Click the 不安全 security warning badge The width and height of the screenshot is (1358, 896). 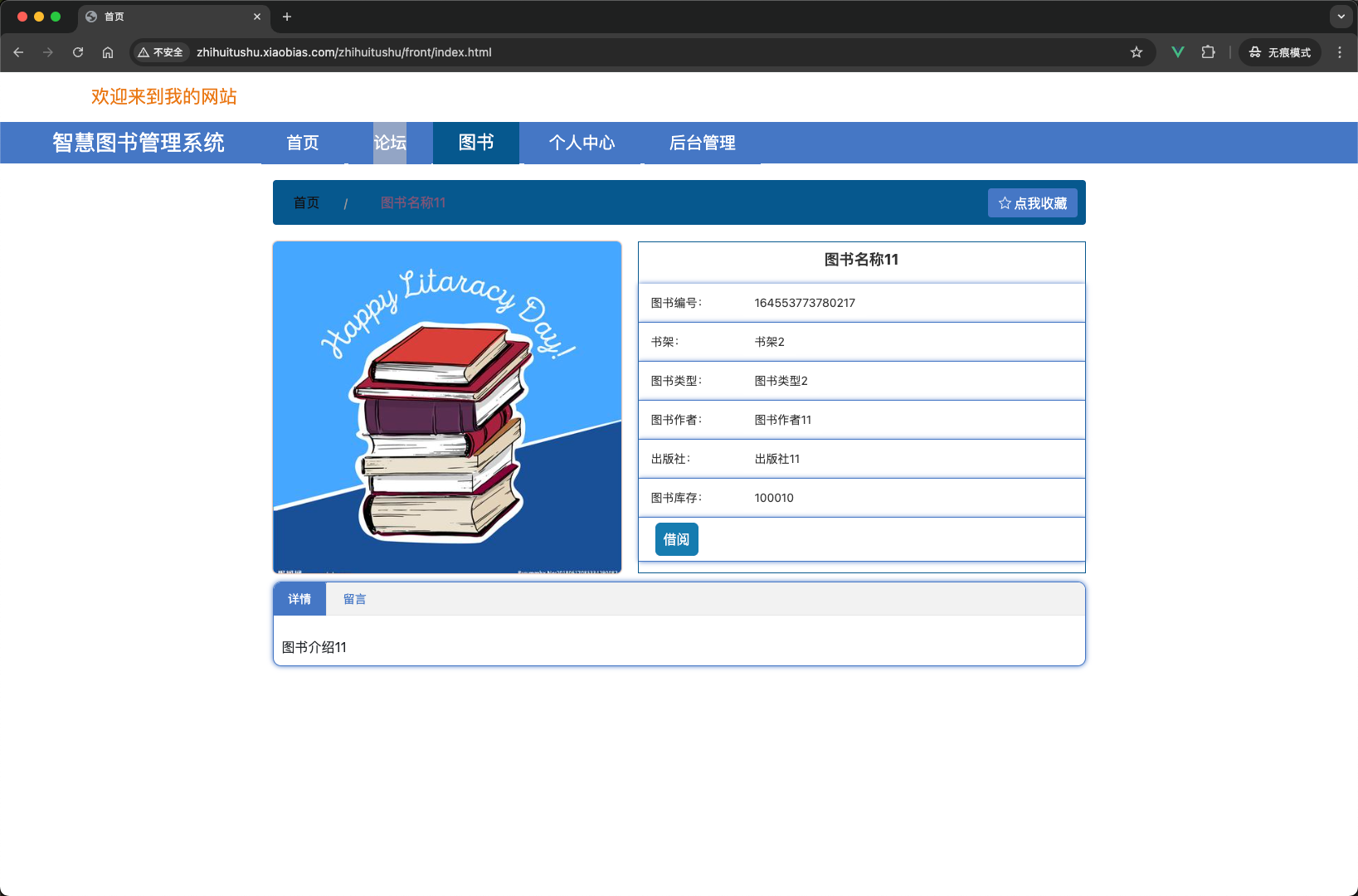161,52
